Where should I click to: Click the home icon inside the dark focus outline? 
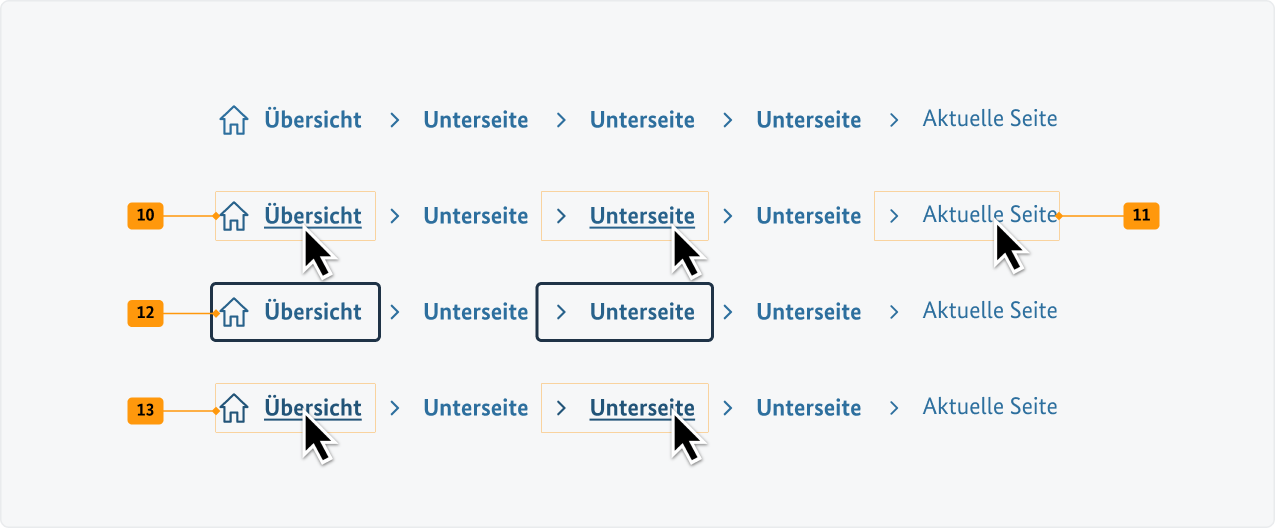click(x=233, y=312)
